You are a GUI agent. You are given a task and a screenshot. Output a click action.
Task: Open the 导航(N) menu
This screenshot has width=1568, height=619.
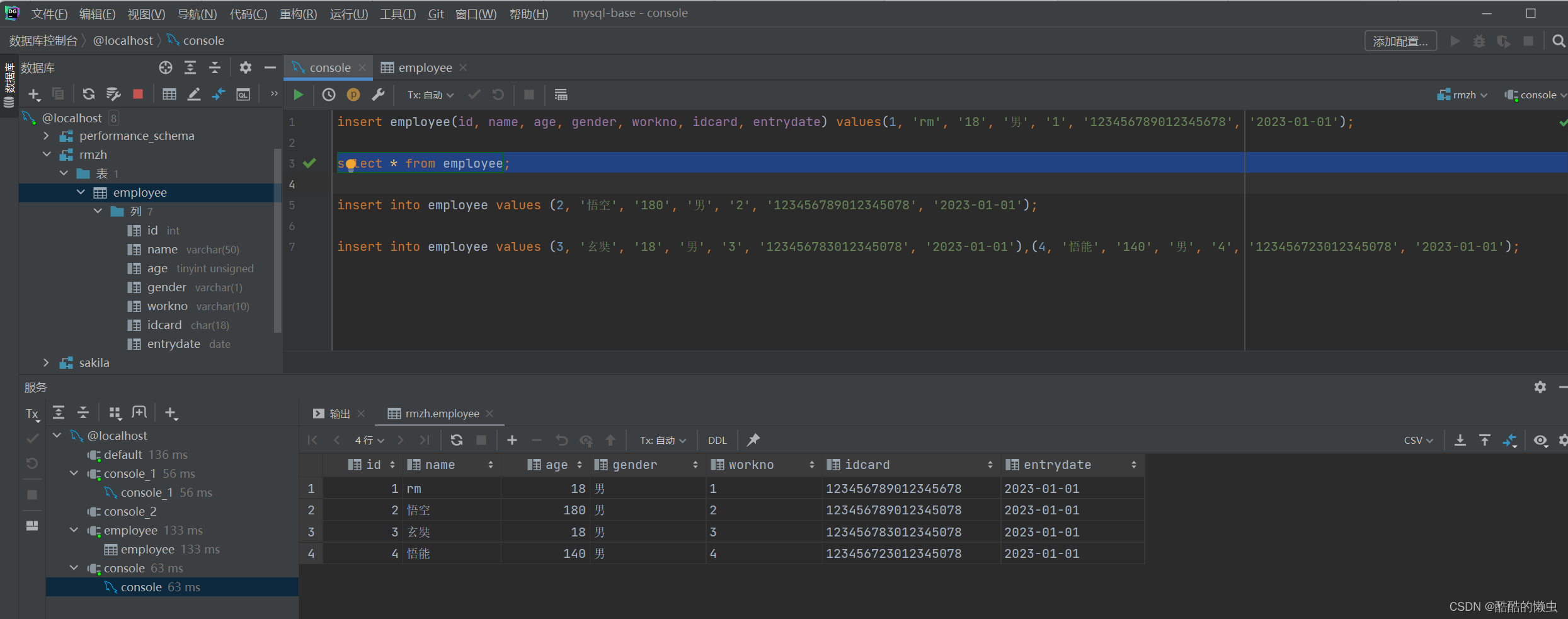point(197,14)
